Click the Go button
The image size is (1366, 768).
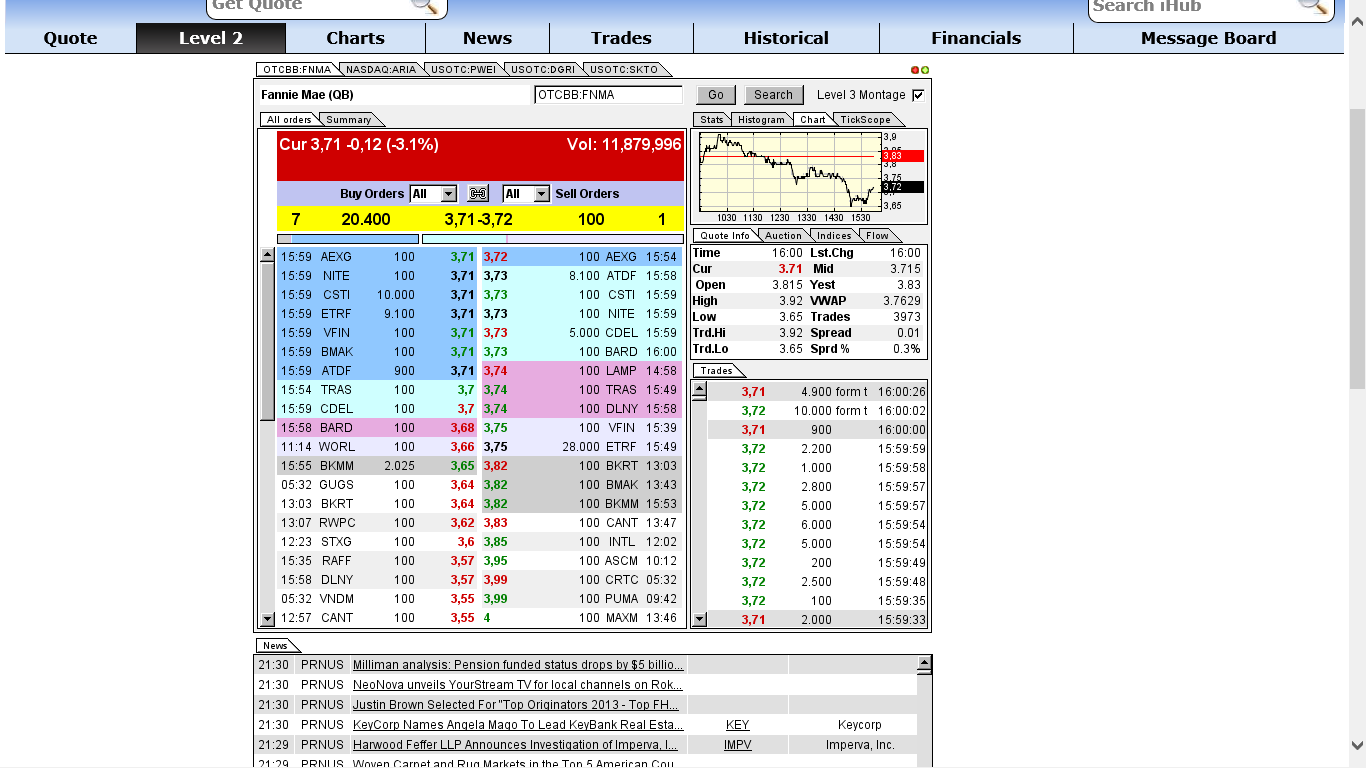point(716,95)
